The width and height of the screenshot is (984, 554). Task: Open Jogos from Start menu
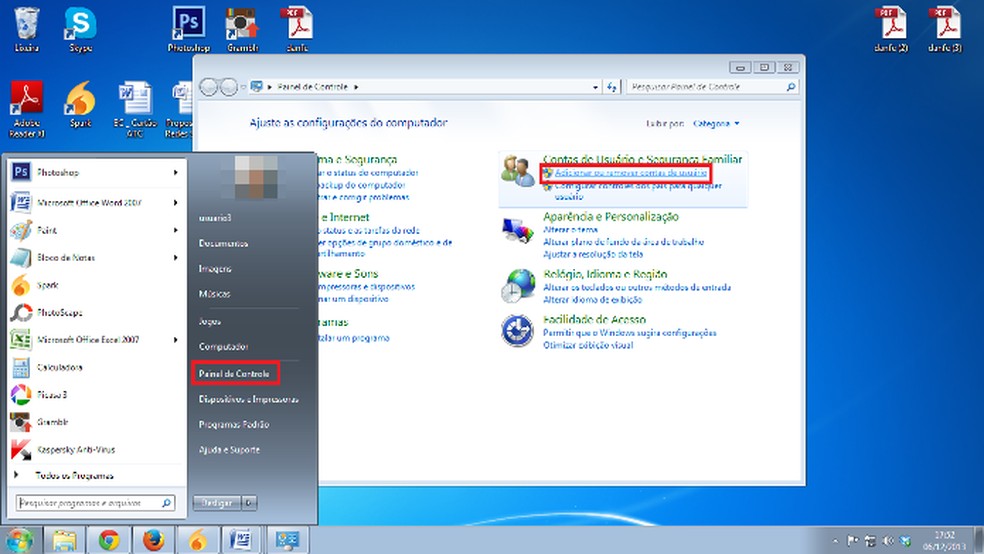tap(210, 321)
